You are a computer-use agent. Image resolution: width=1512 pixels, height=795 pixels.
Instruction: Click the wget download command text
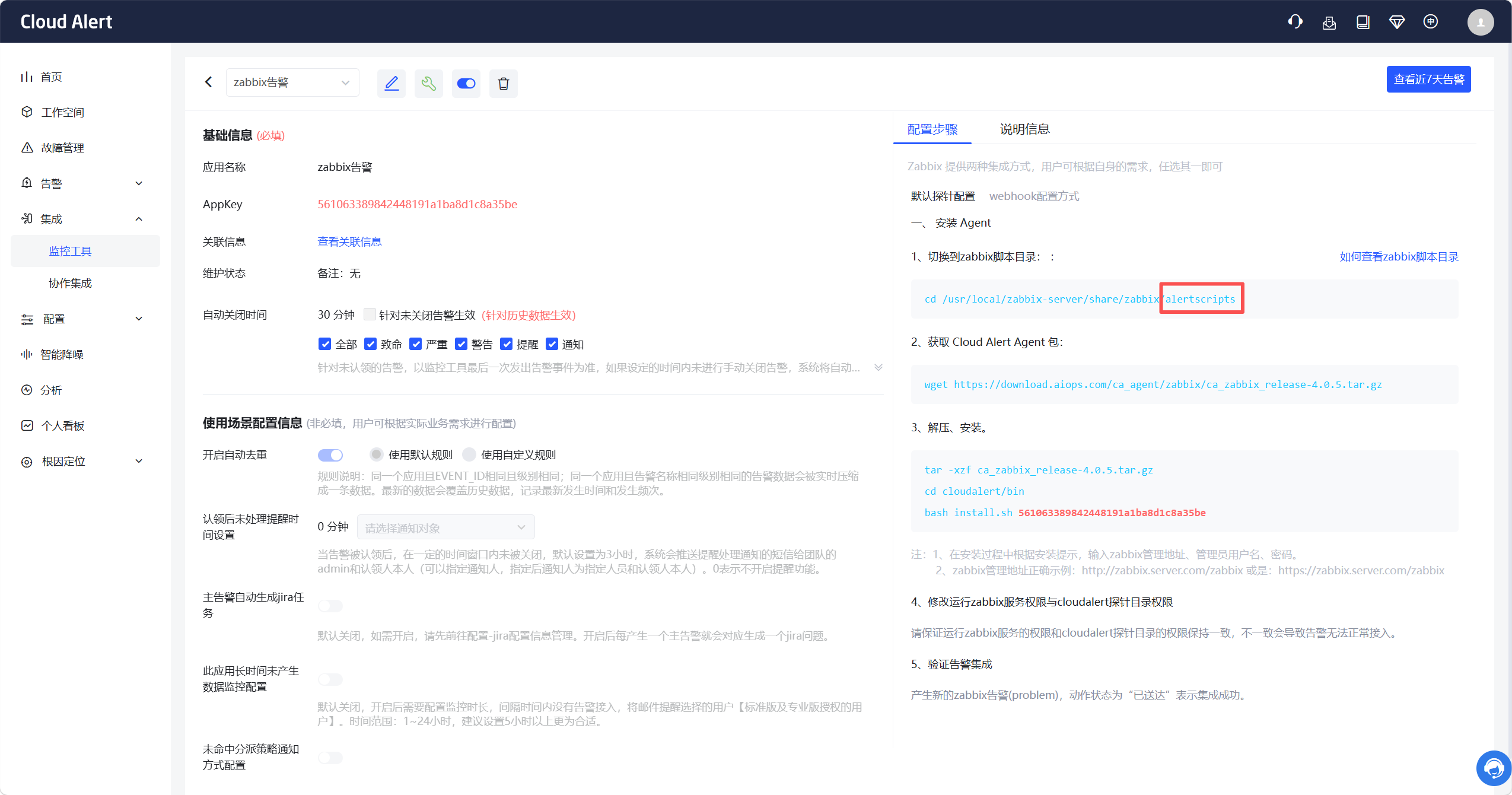1153,384
